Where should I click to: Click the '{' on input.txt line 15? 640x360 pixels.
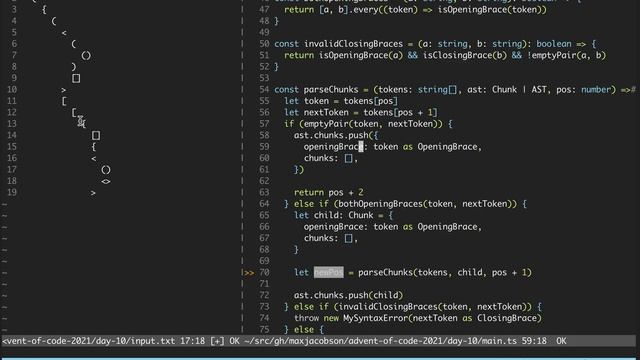point(93,147)
